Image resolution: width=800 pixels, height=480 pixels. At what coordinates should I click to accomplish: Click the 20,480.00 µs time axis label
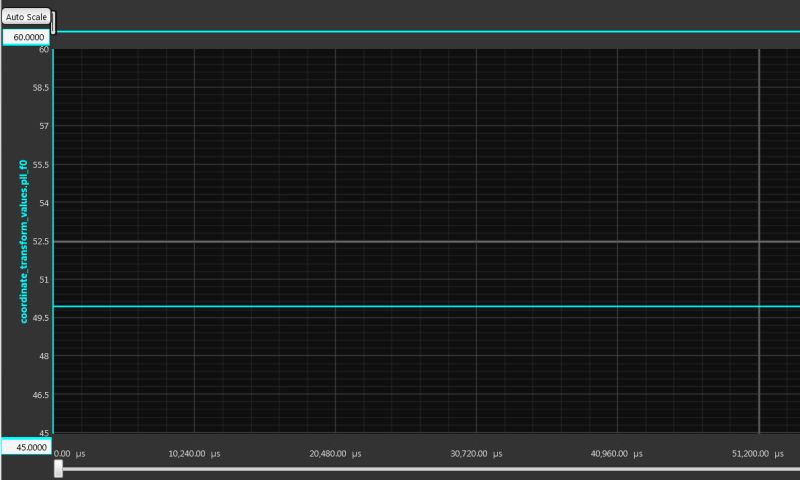coord(335,453)
